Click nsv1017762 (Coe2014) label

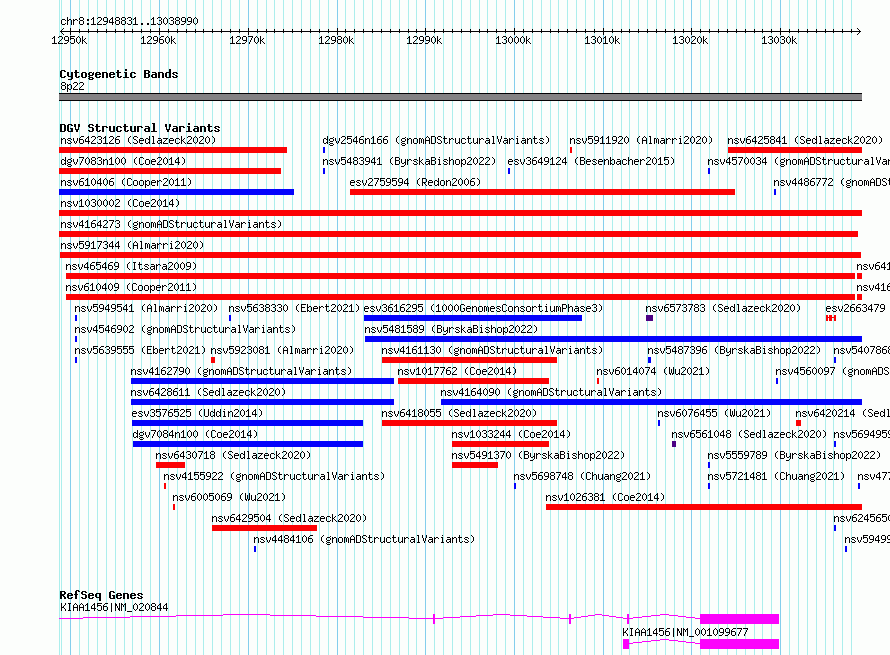tap(457, 371)
